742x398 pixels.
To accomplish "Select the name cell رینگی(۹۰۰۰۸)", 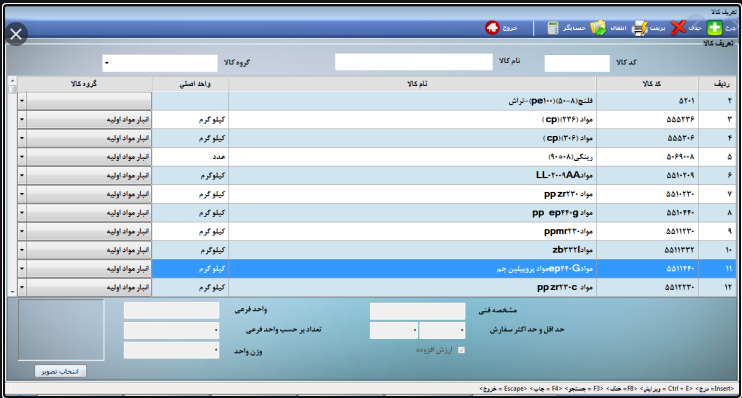I will (x=413, y=157).
